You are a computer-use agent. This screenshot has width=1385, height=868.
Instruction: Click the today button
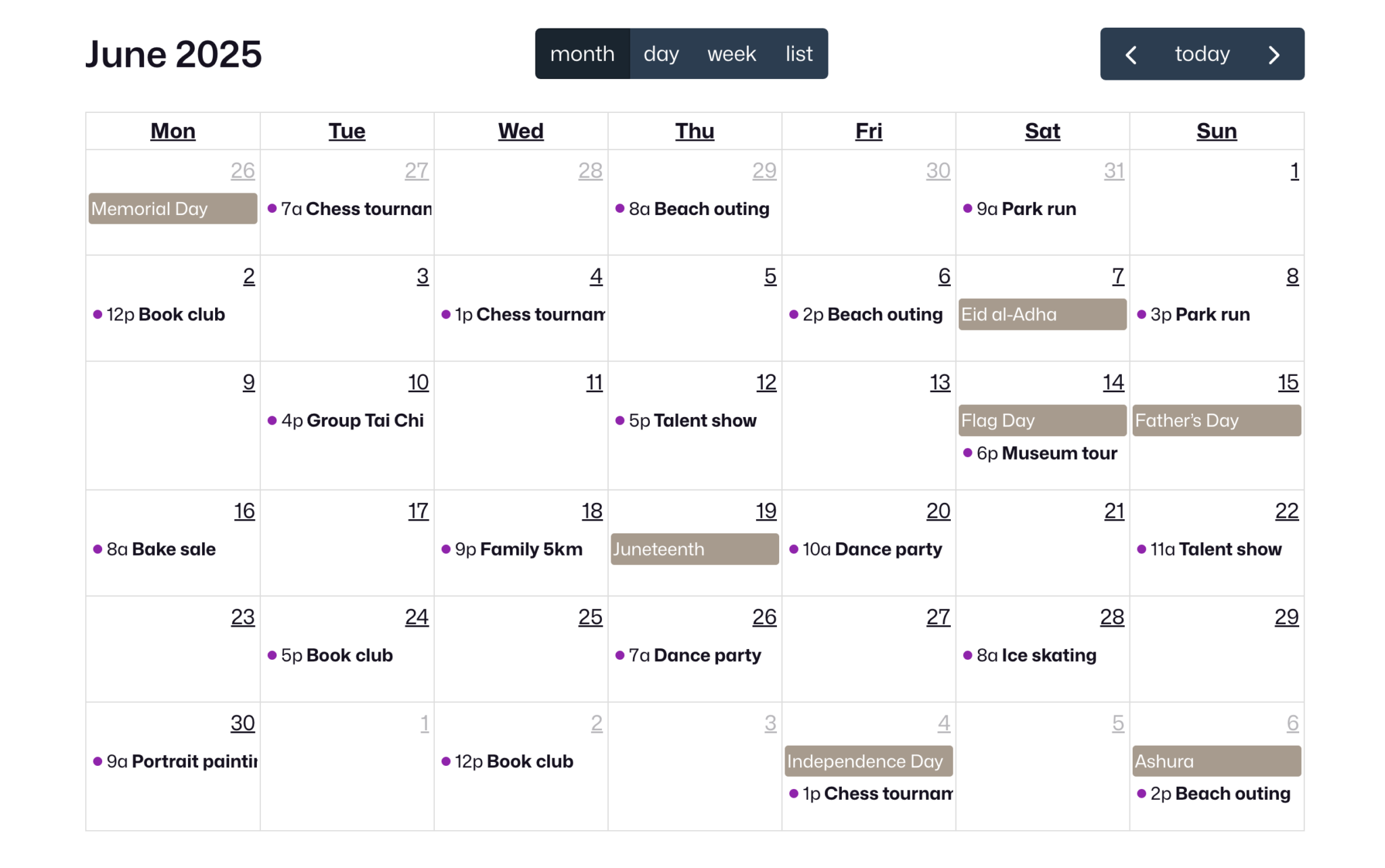coord(1202,54)
